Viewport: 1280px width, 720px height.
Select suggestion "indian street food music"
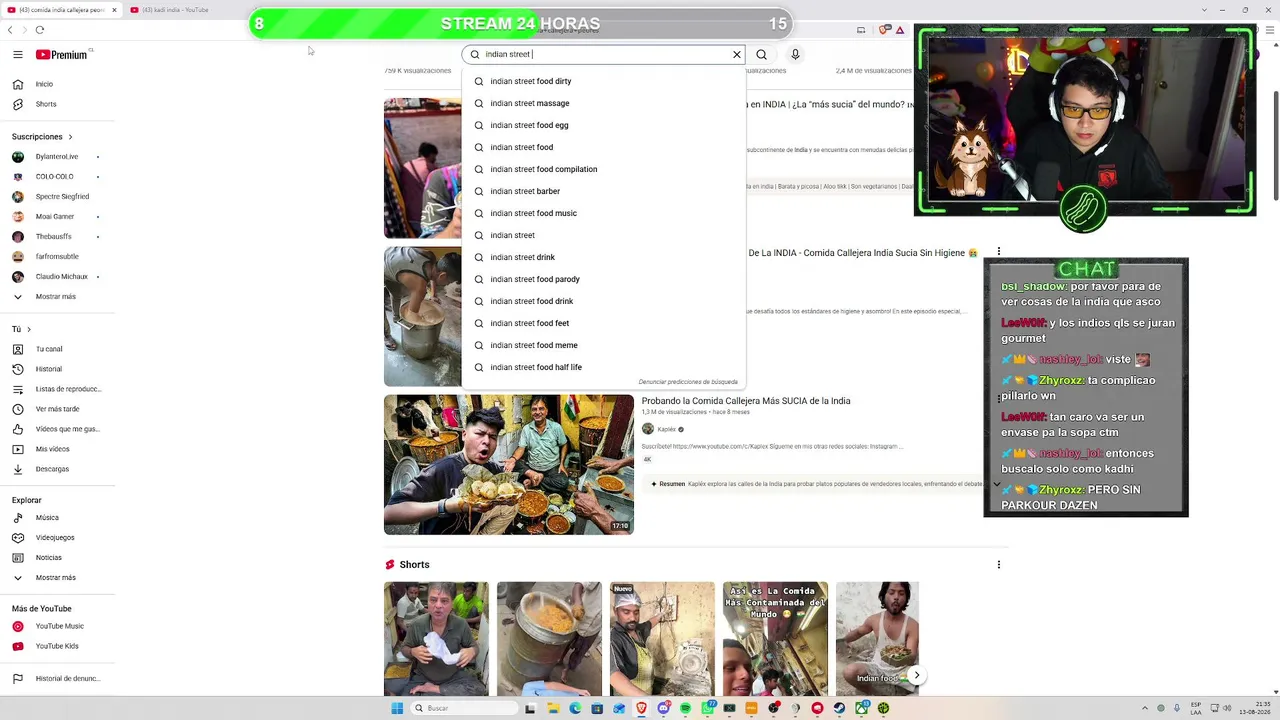[604, 213]
